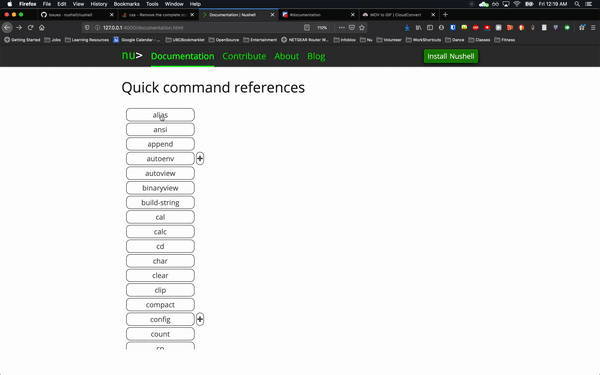Open the OpenSource bookmarks folder
This screenshot has width=600, height=375.
(224, 40)
